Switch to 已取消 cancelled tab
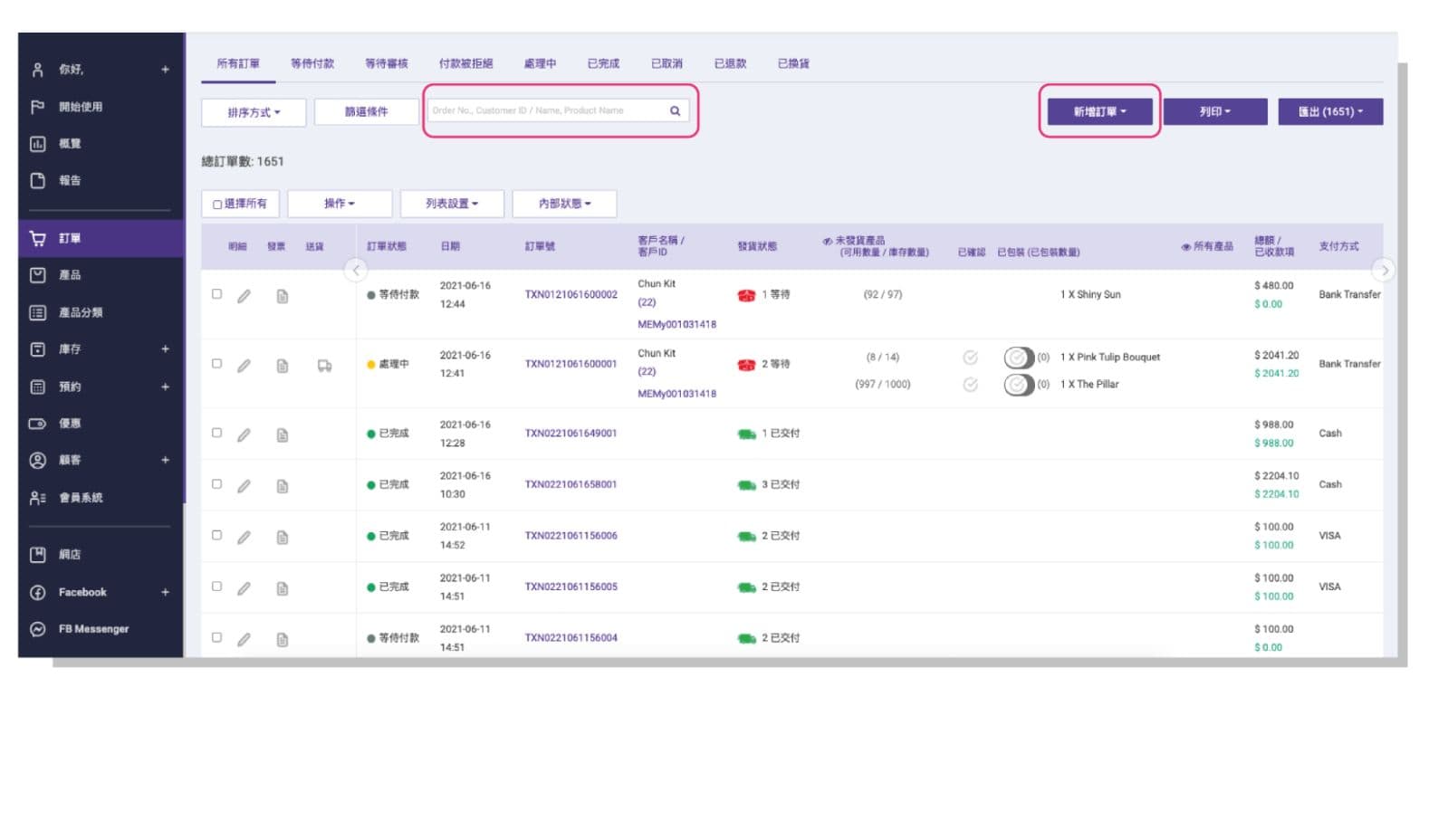1448x840 pixels. click(666, 63)
